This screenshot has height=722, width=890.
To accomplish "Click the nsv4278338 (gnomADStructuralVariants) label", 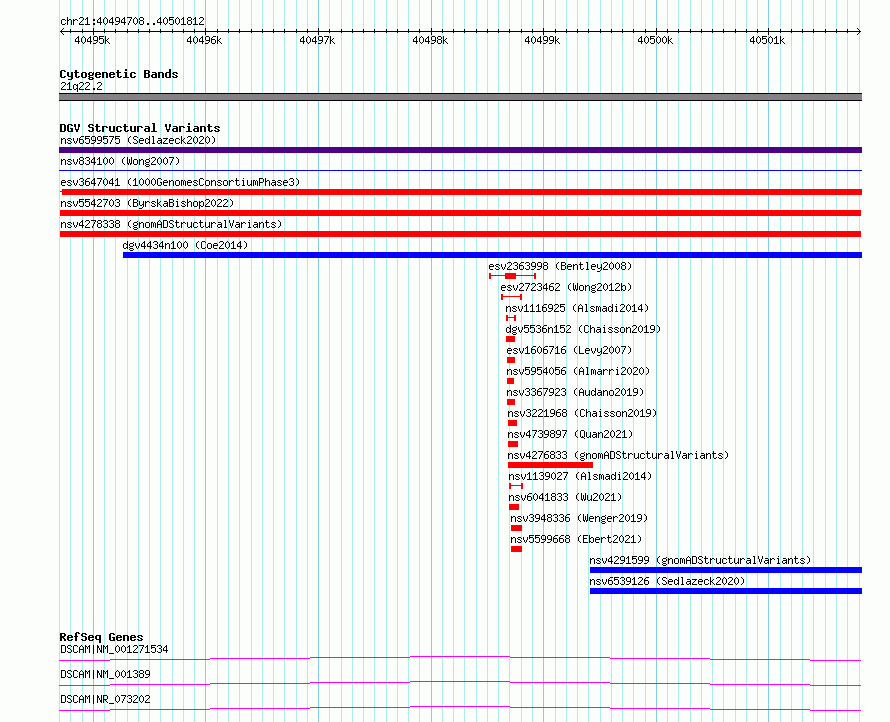I will coord(171,224).
